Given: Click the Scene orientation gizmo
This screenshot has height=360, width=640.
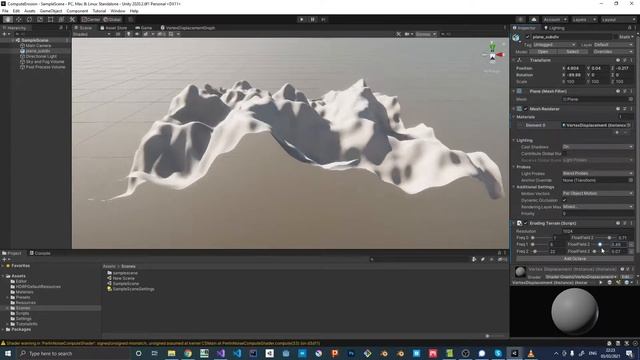Looking at the screenshot, I should [x=493, y=54].
